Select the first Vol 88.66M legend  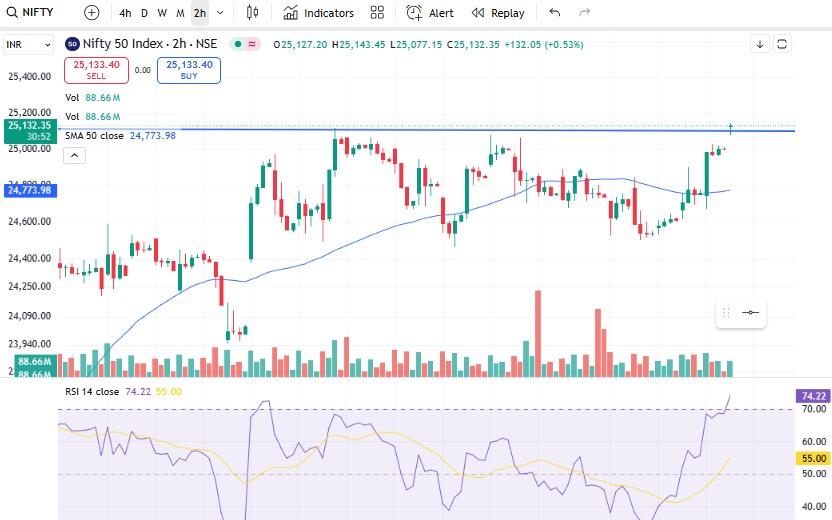coord(92,98)
